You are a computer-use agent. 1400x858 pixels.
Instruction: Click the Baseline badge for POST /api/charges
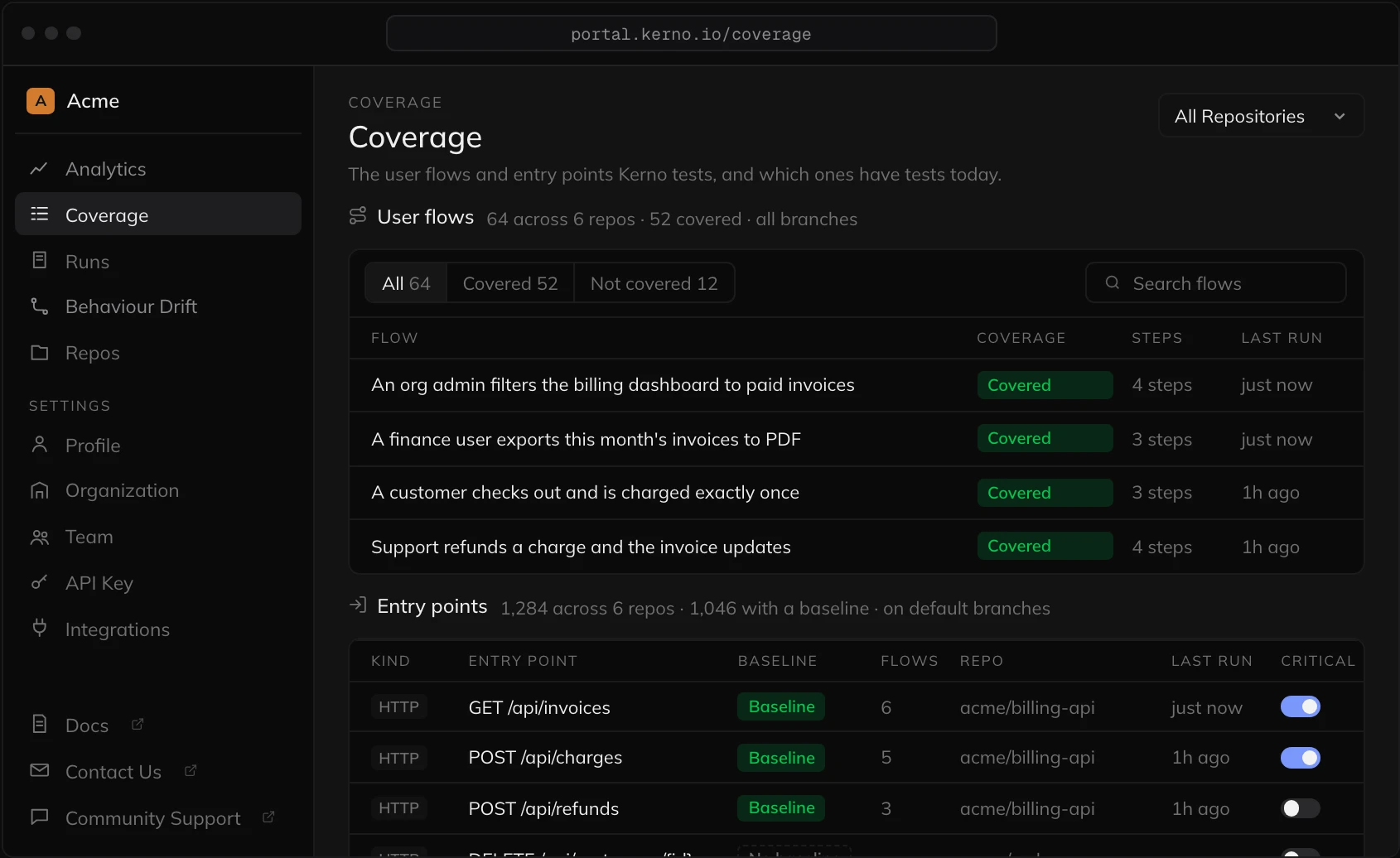coord(781,758)
